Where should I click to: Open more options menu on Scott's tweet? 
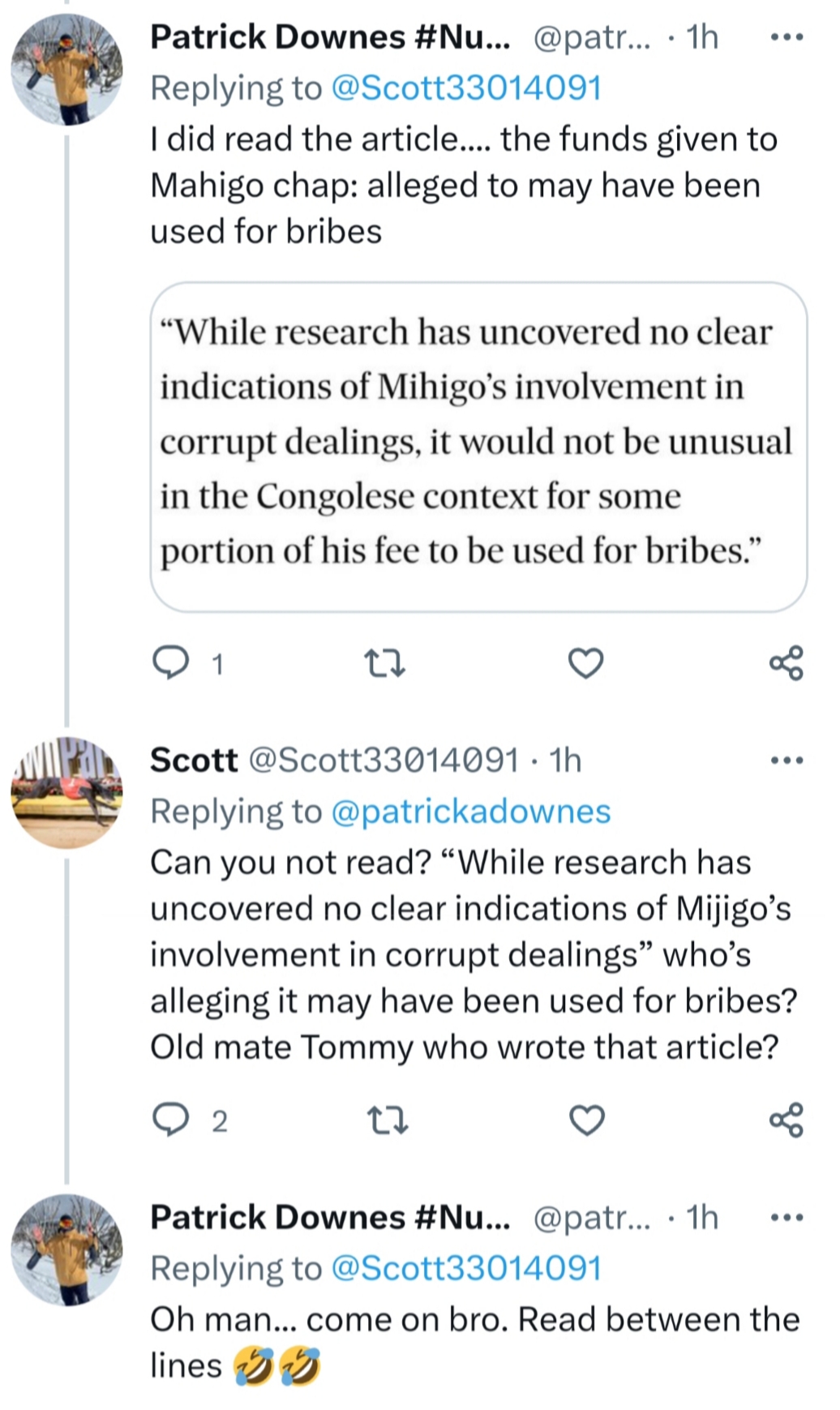coord(786,761)
